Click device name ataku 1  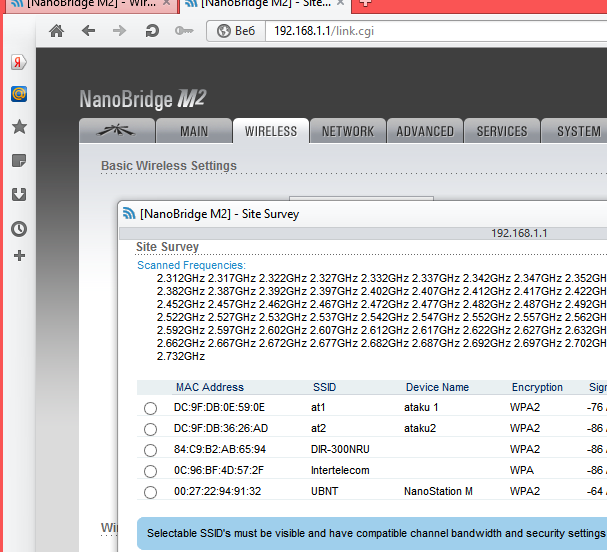click(x=421, y=407)
